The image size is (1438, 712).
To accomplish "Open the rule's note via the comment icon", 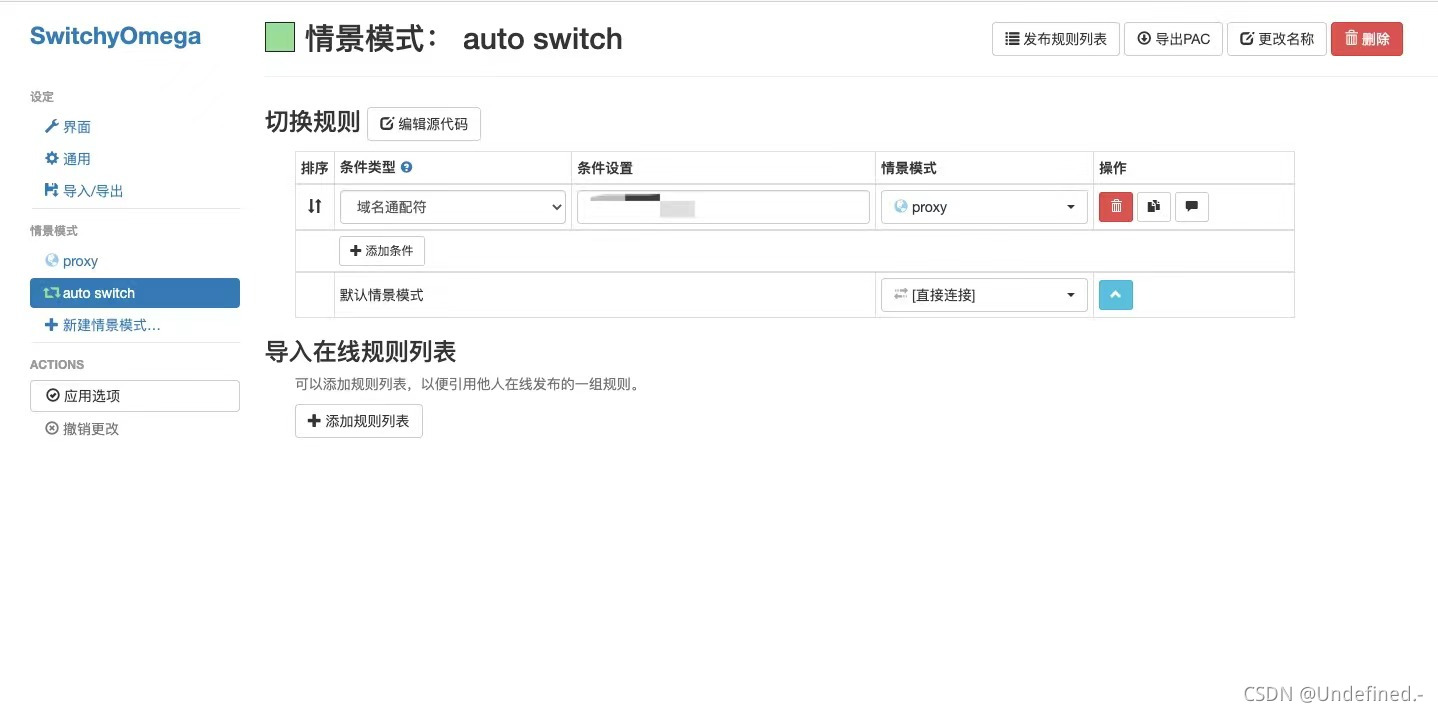I will click(1192, 207).
